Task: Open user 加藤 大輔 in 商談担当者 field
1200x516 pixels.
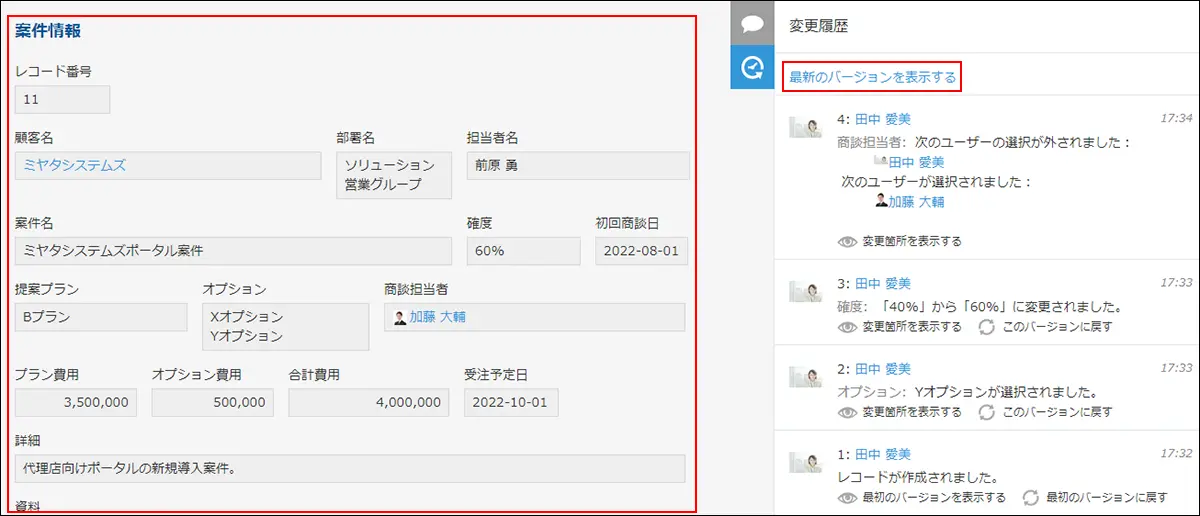Action: click(437, 317)
